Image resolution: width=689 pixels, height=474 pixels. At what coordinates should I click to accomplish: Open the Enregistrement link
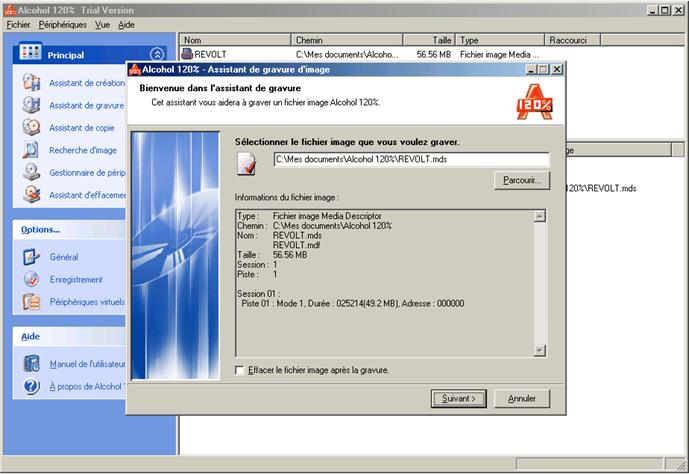tap(76, 279)
